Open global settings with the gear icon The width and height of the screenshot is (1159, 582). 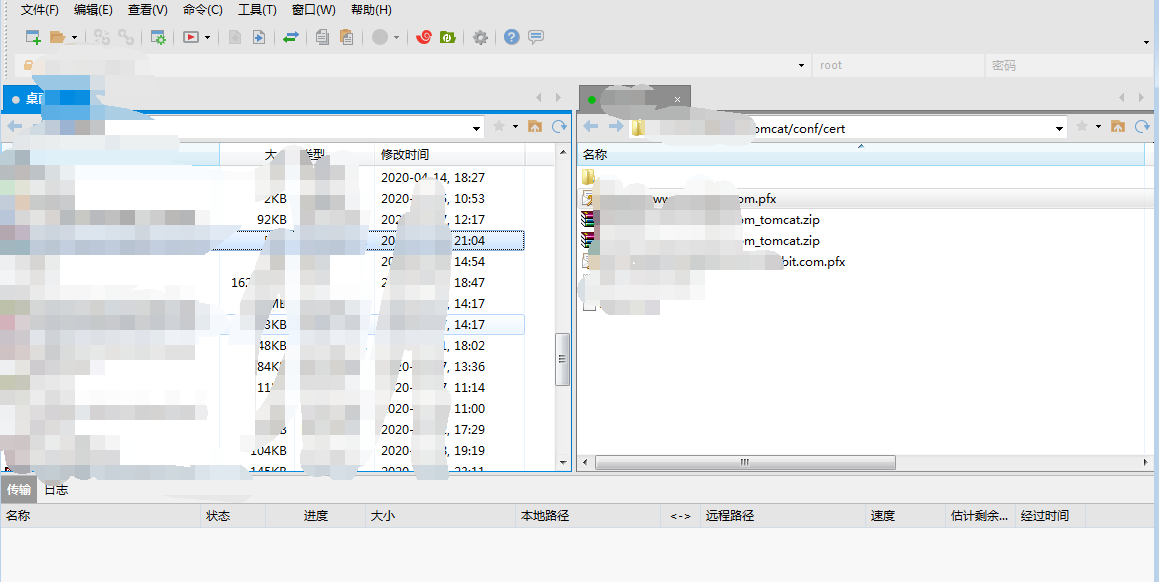(x=479, y=37)
